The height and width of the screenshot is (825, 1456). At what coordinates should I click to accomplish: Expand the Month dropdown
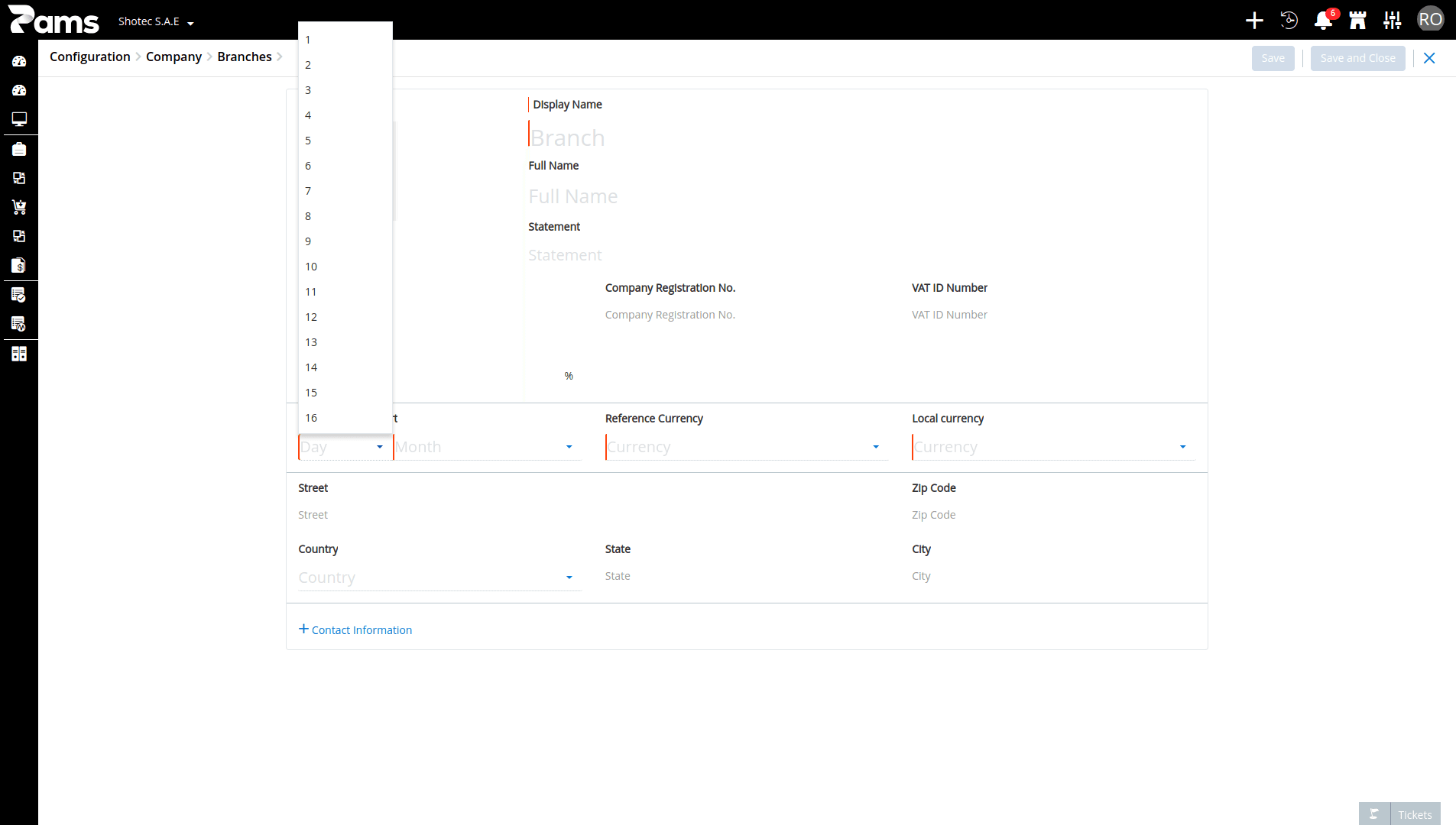(x=488, y=447)
